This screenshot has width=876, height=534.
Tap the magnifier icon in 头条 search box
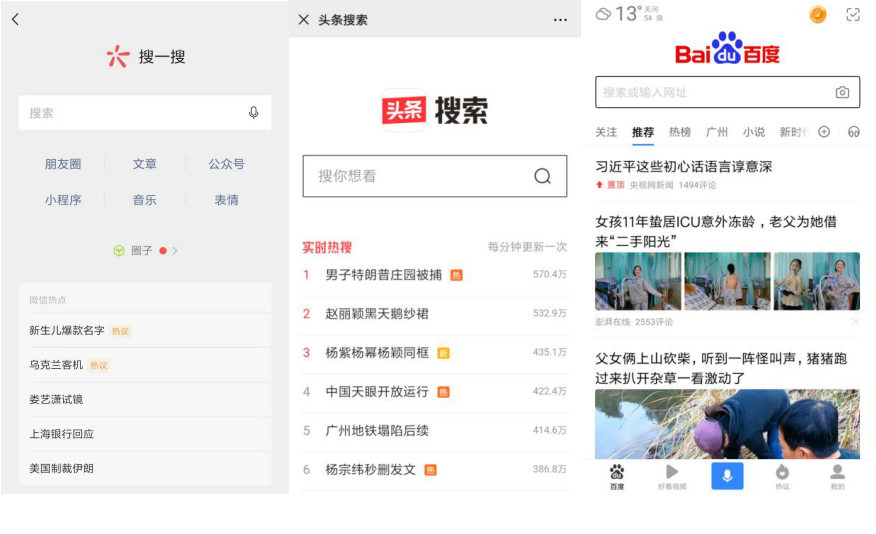tap(542, 176)
